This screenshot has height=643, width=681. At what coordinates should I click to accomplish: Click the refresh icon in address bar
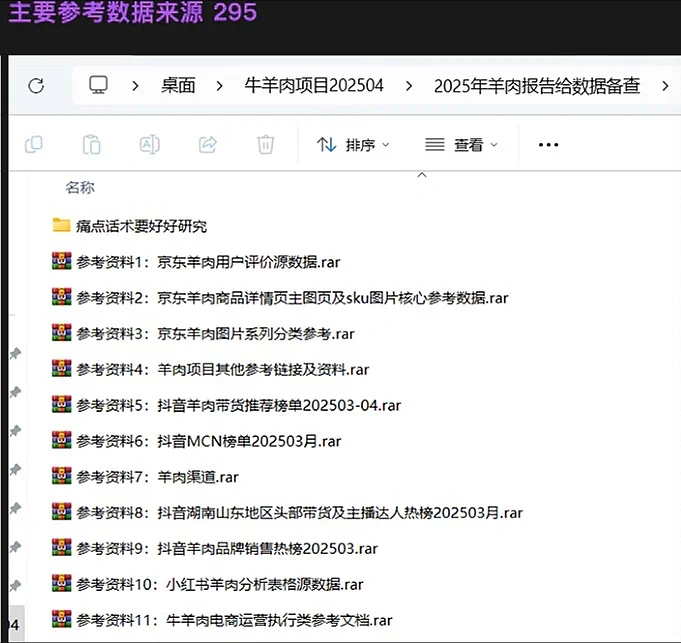tap(36, 86)
